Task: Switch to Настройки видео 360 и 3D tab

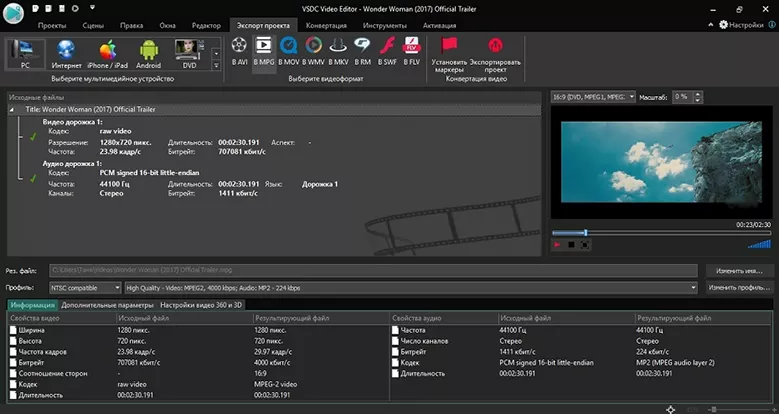Action: click(x=201, y=305)
